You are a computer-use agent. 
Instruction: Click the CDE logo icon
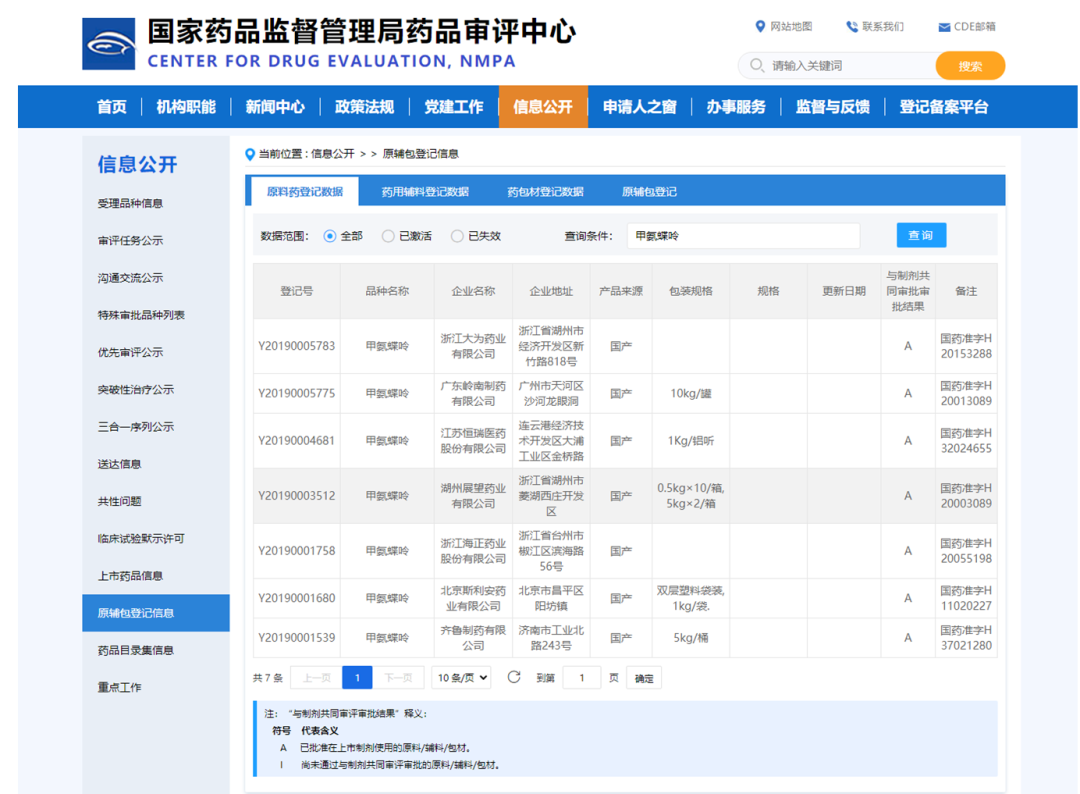pyautogui.click(x=108, y=44)
